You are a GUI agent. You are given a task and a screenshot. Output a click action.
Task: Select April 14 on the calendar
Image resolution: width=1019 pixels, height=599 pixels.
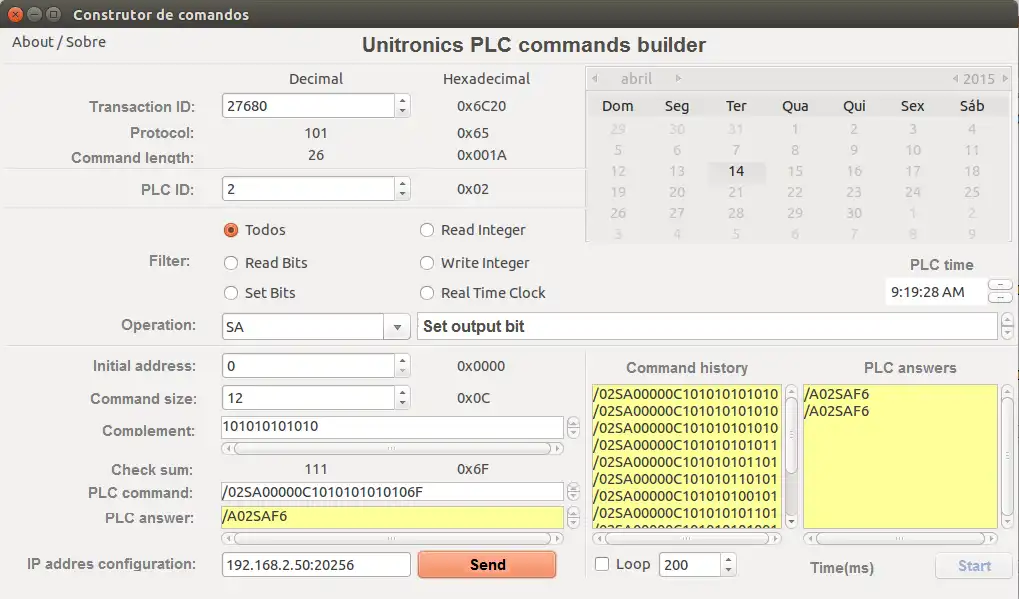coord(736,171)
